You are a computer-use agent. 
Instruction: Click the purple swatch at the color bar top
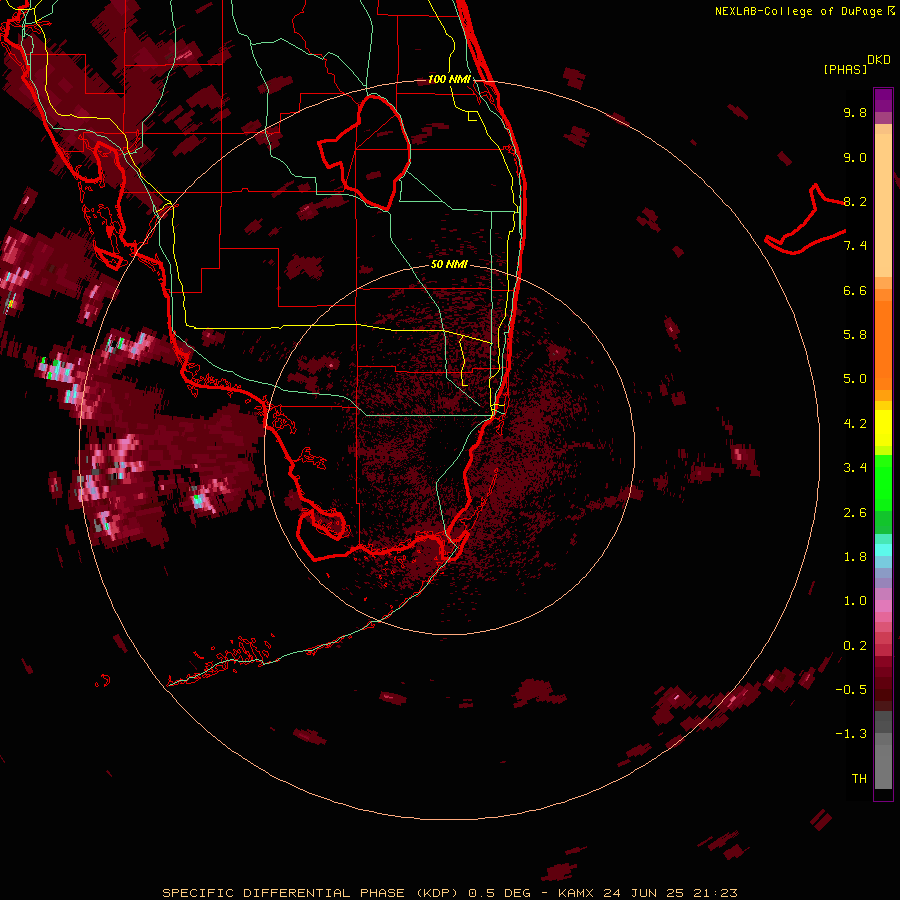(x=883, y=100)
